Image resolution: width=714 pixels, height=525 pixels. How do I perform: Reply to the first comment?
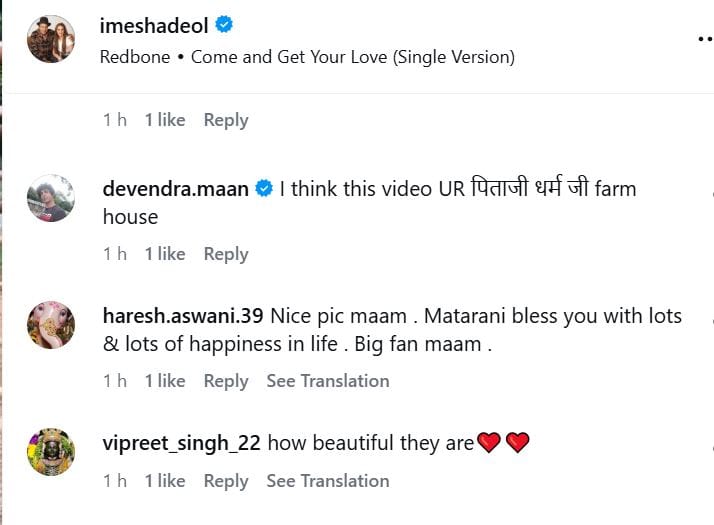pos(225,120)
